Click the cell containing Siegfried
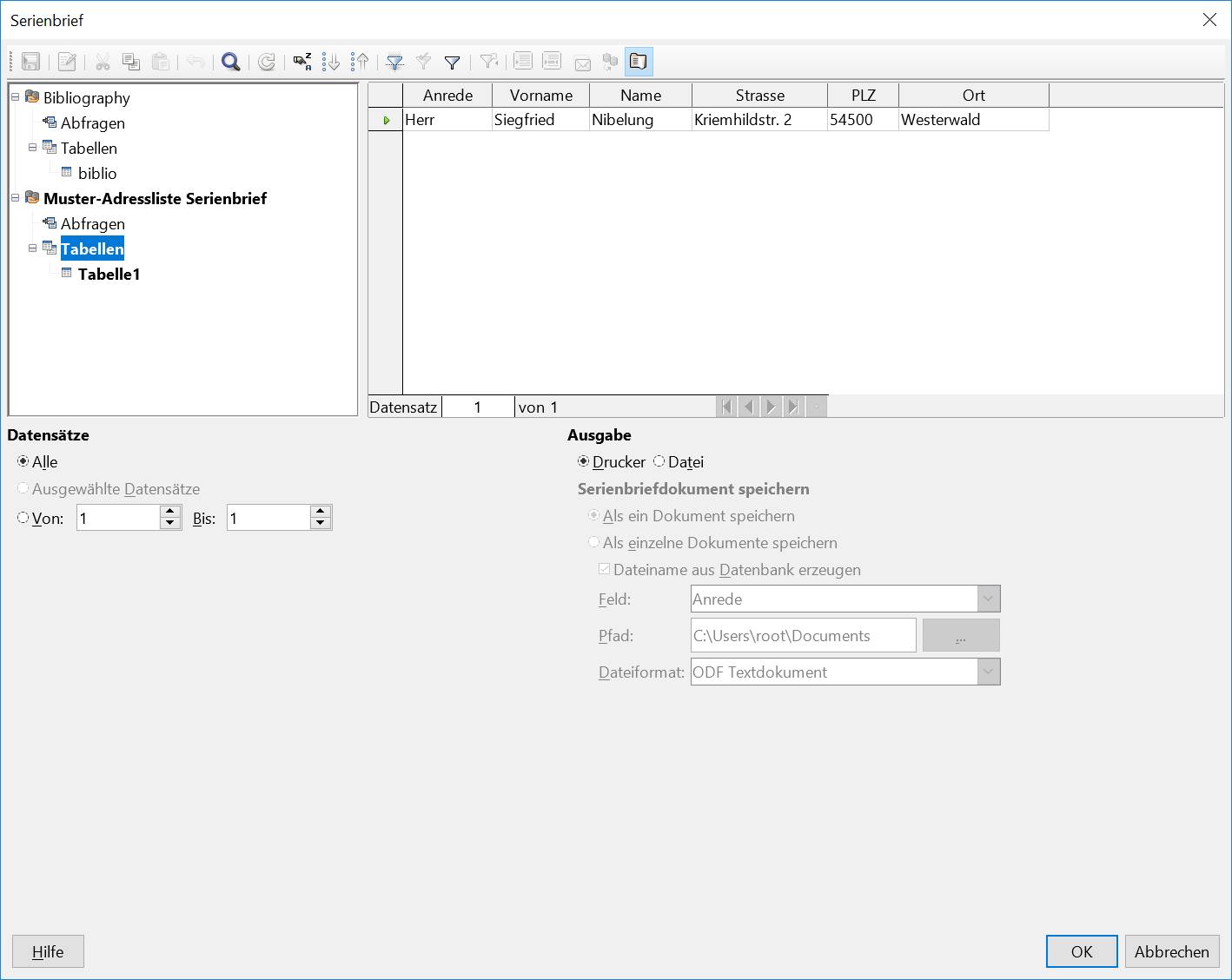 pos(540,120)
